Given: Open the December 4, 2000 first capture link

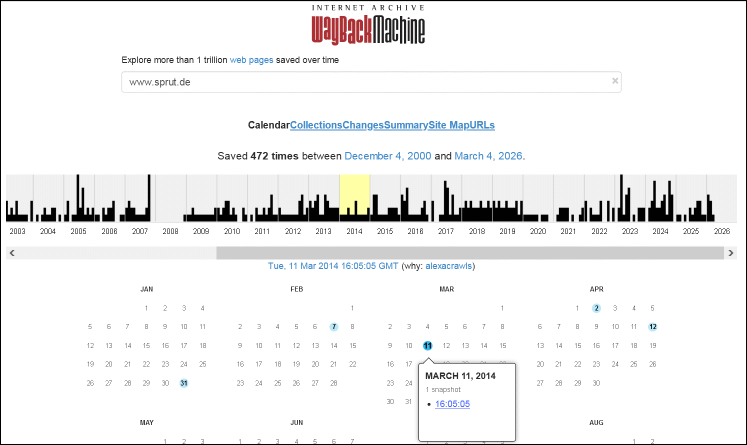Looking at the screenshot, I should click(387, 156).
